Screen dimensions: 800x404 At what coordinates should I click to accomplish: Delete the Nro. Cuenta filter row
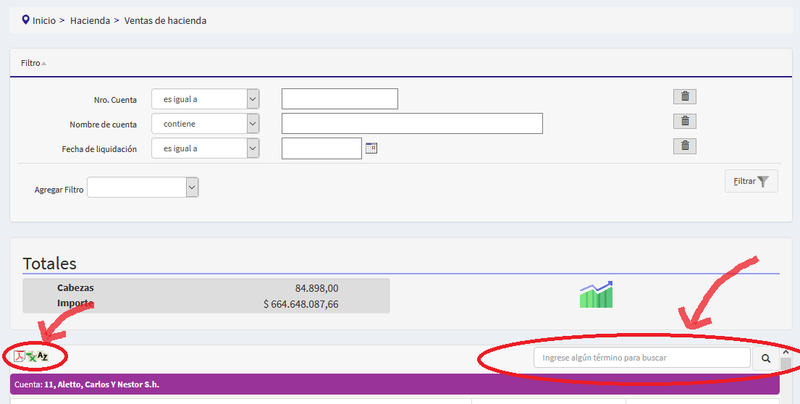click(x=684, y=97)
